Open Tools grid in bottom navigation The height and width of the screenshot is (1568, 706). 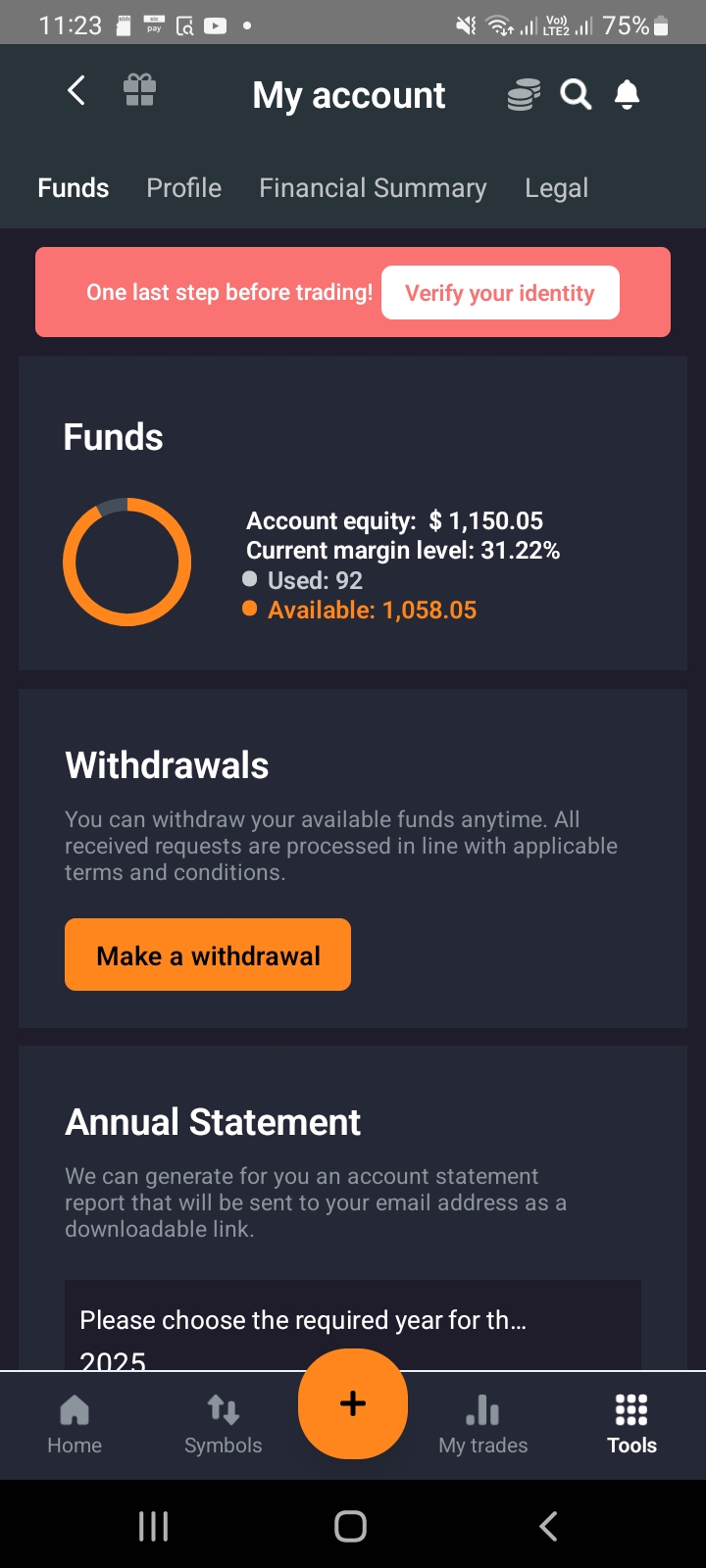point(631,1424)
